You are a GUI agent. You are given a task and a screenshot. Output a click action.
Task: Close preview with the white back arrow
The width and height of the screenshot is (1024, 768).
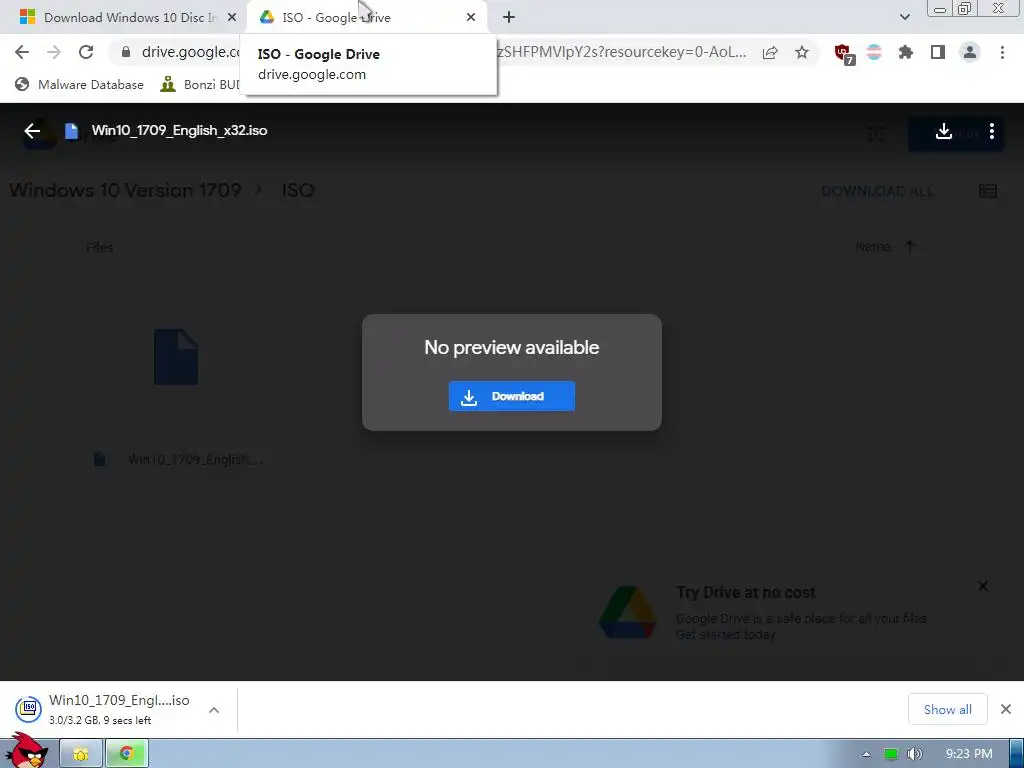coord(32,131)
